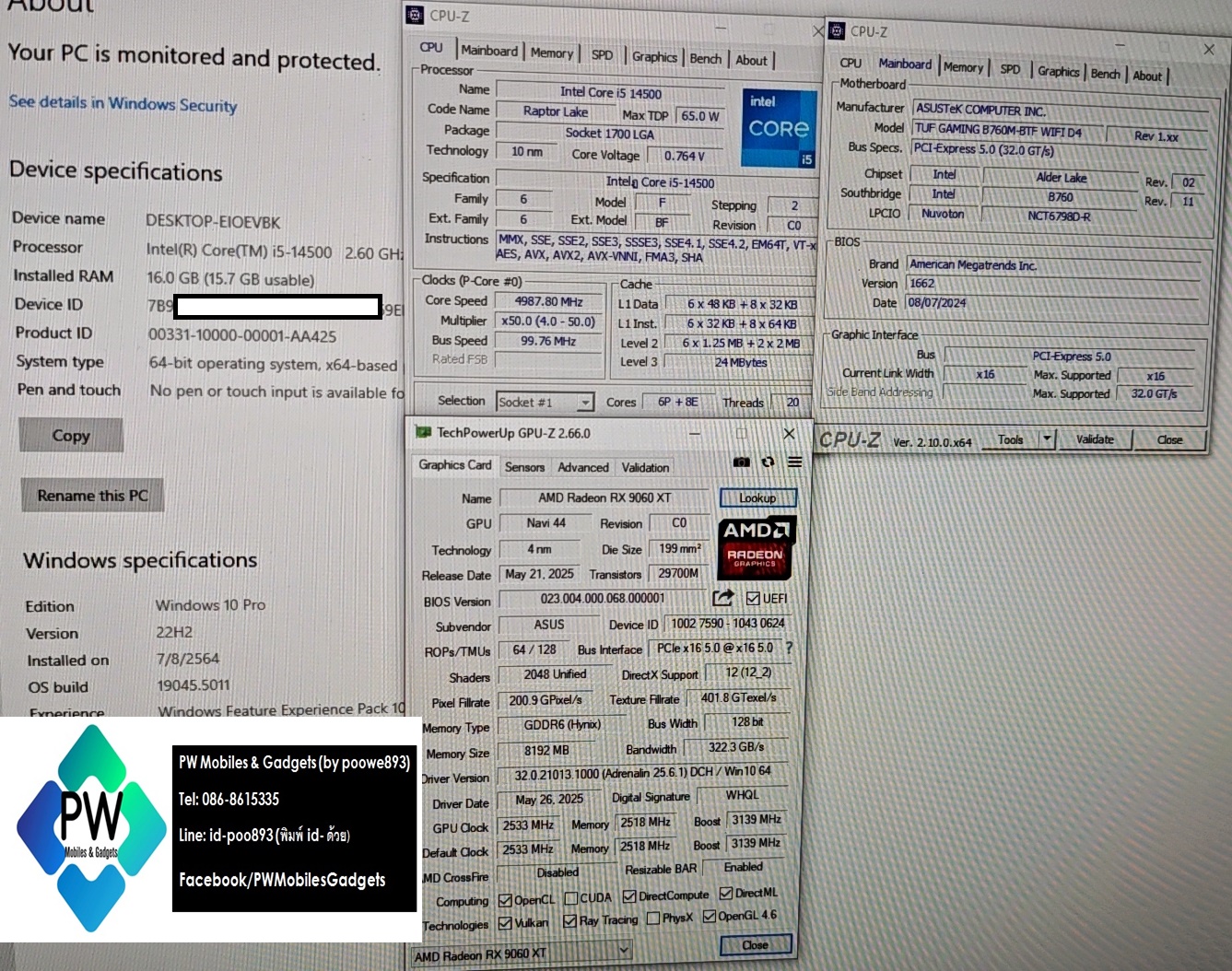This screenshot has width=1232, height=971.
Task: Click the AMD Radeon Graphics logo
Action: [x=756, y=548]
